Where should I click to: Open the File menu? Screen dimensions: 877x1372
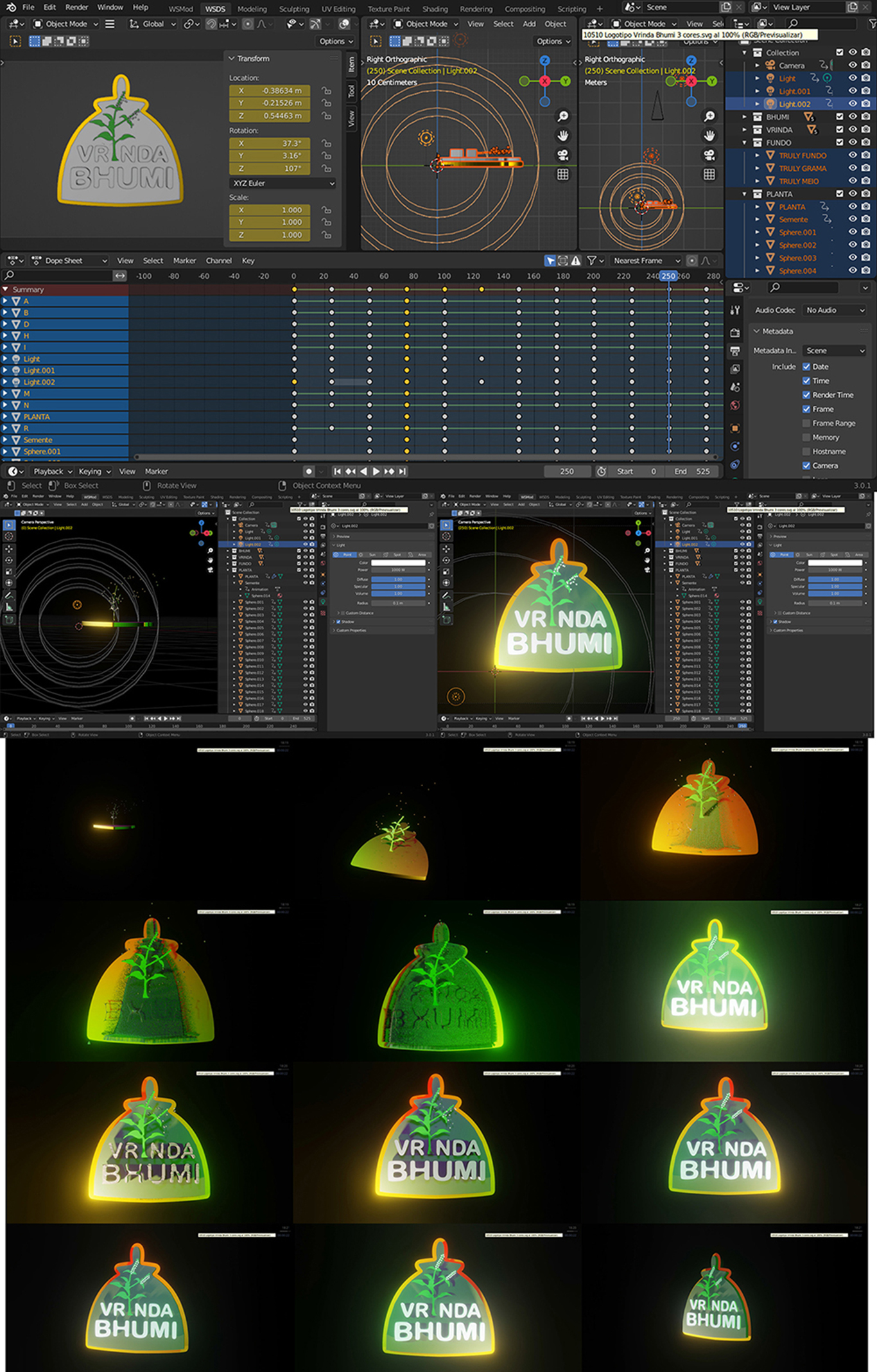coord(28,7)
